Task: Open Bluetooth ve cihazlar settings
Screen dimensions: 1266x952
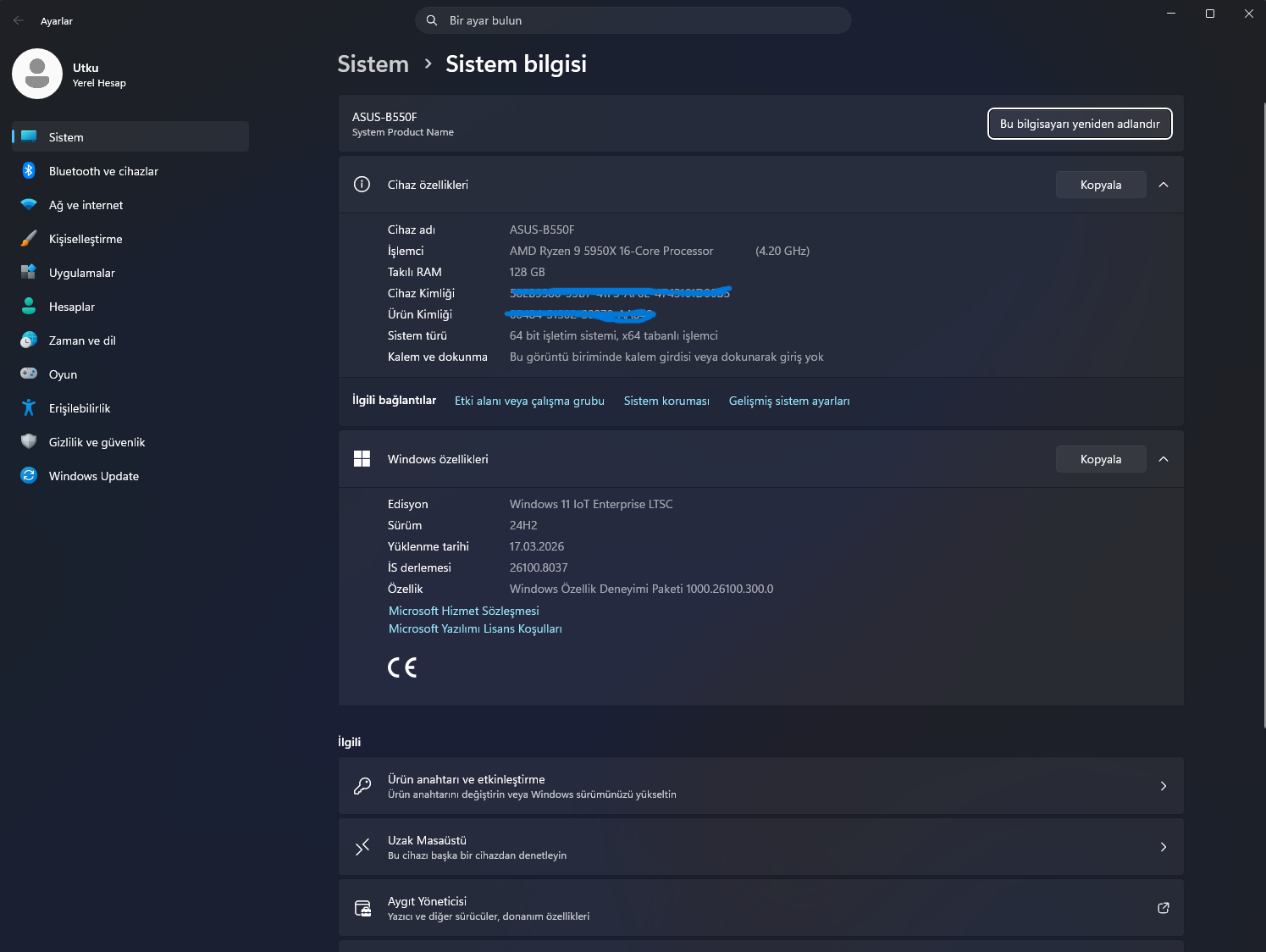Action: 130,170
